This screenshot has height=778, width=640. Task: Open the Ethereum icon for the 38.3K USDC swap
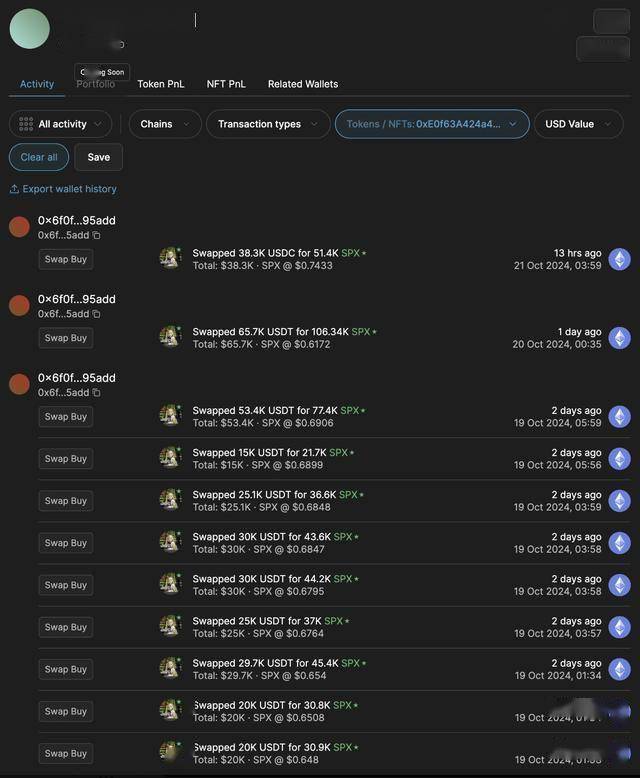coord(620,259)
